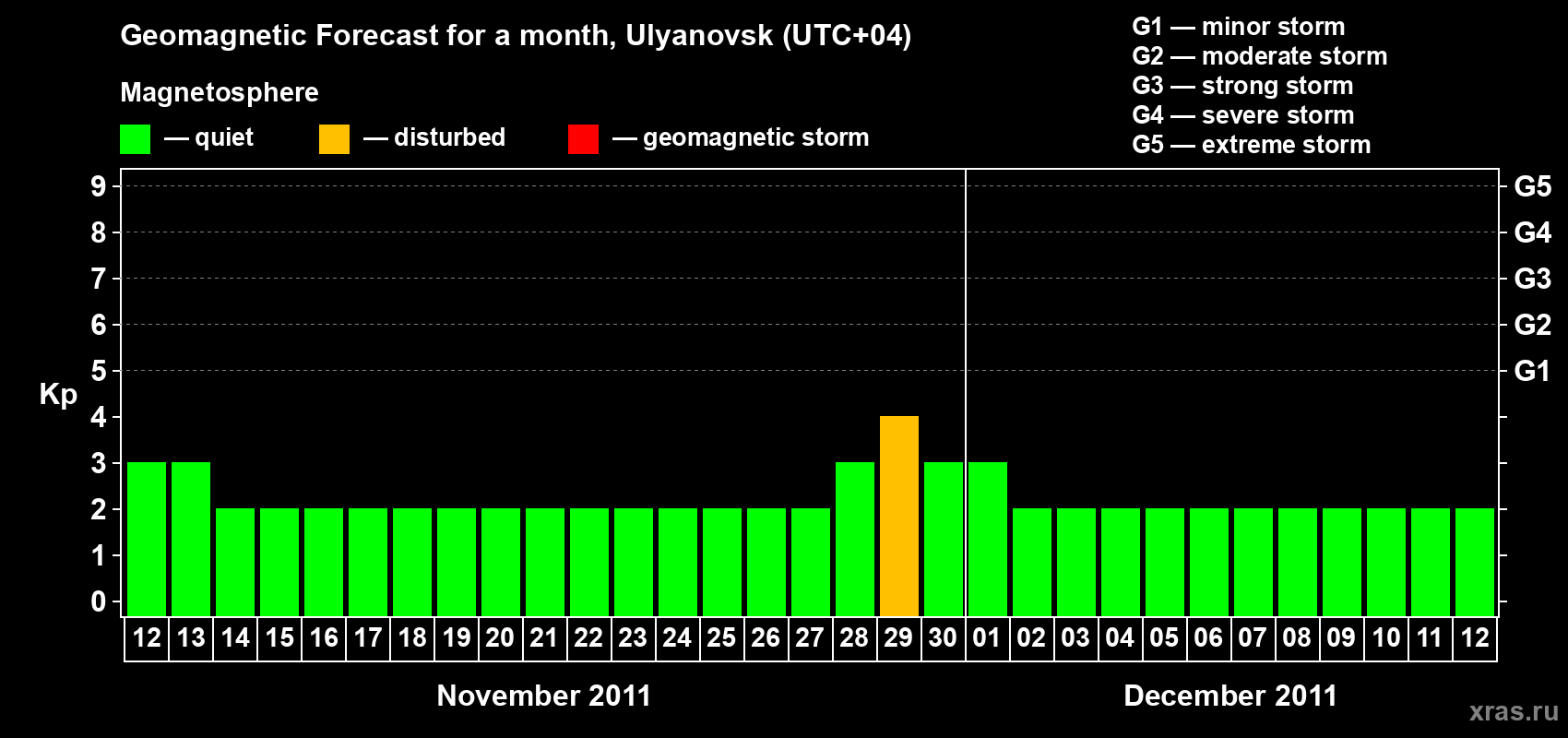Image resolution: width=1568 pixels, height=738 pixels.
Task: Click 'G2 — moderate storm' legend line
Action: pos(1259,56)
